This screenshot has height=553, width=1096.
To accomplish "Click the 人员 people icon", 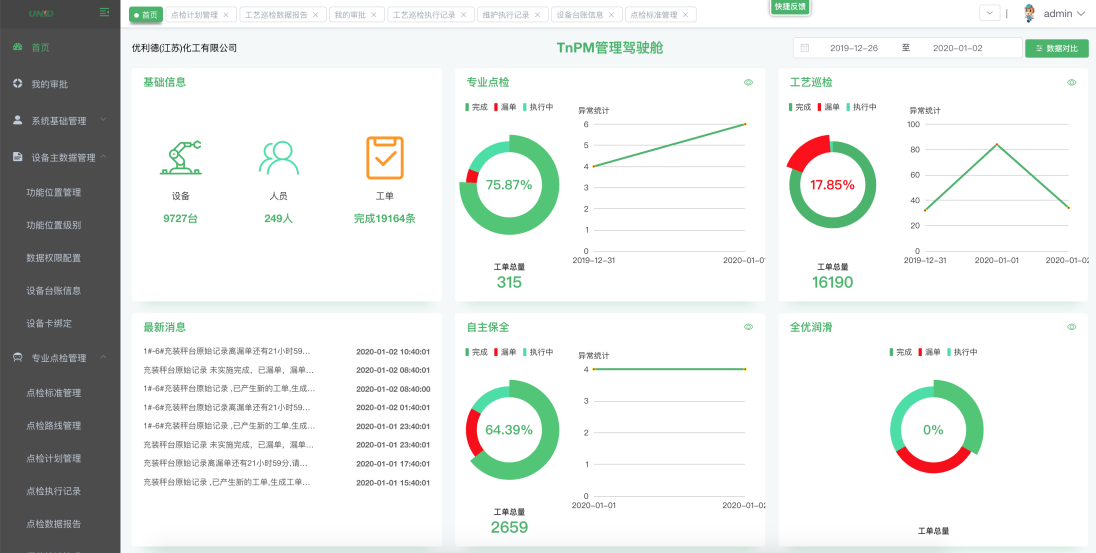I will pos(278,158).
